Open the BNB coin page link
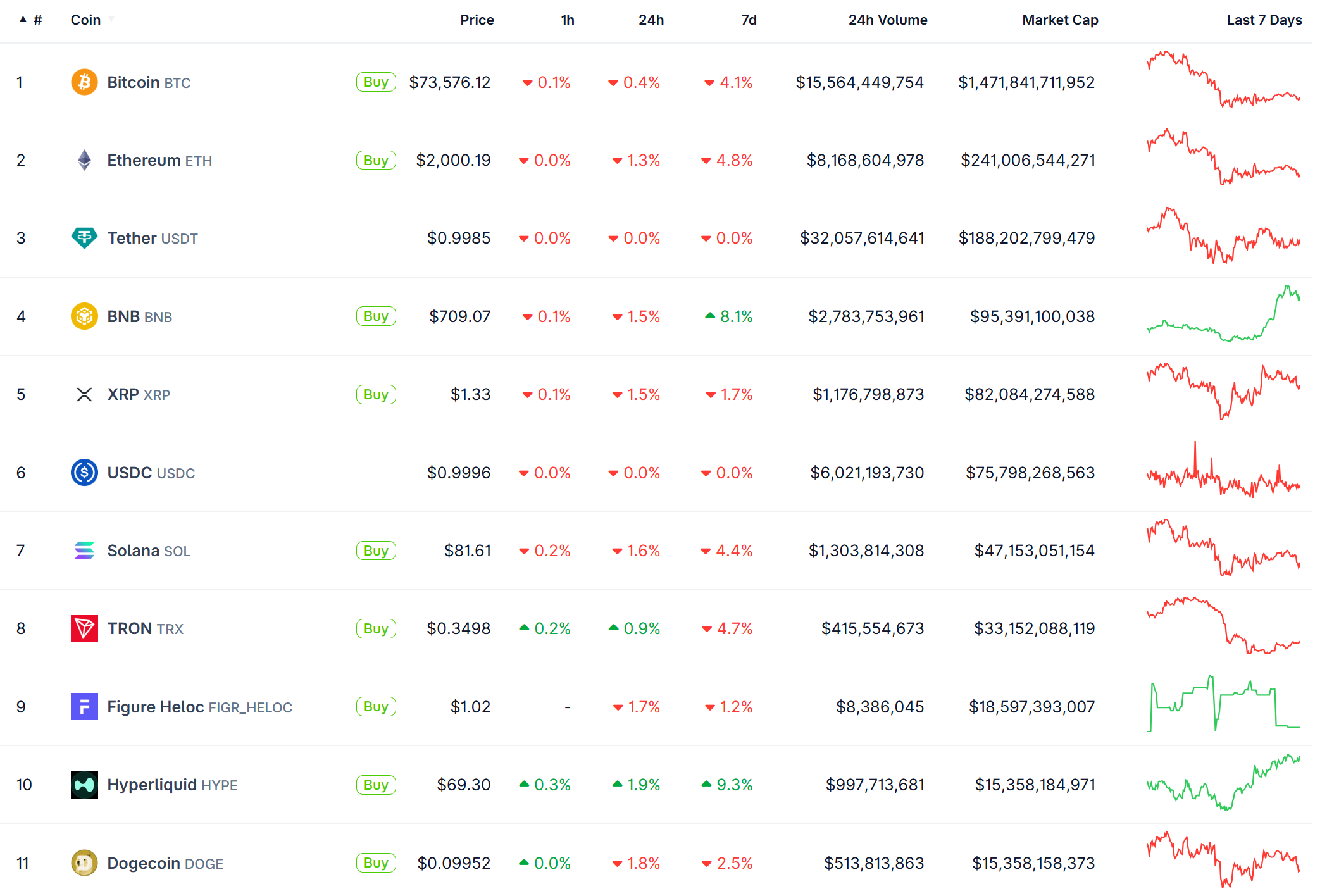 pos(140,316)
